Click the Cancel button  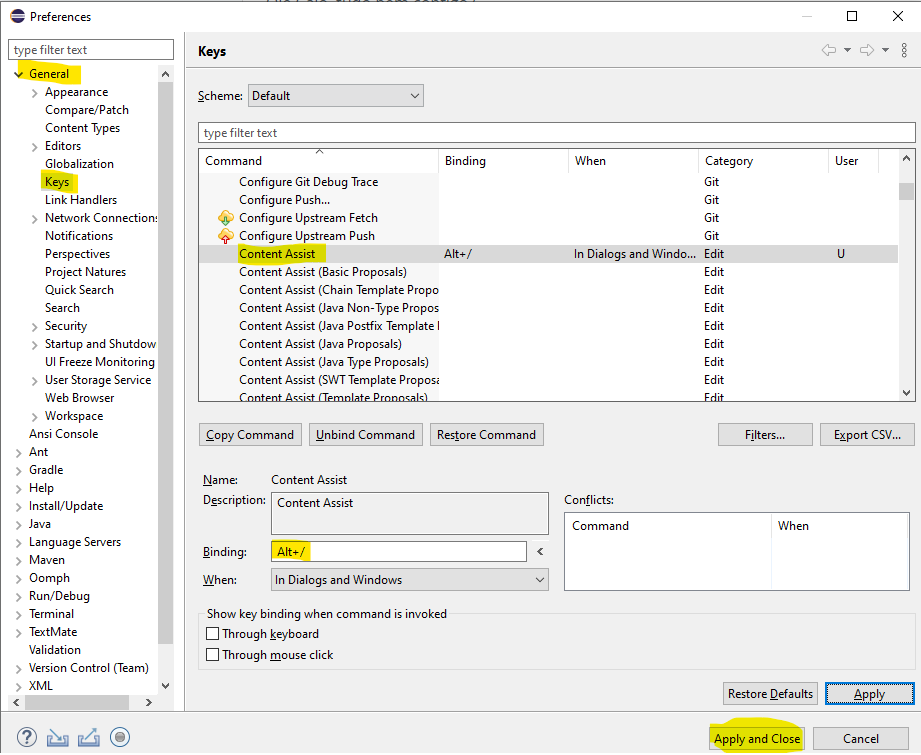click(x=861, y=739)
